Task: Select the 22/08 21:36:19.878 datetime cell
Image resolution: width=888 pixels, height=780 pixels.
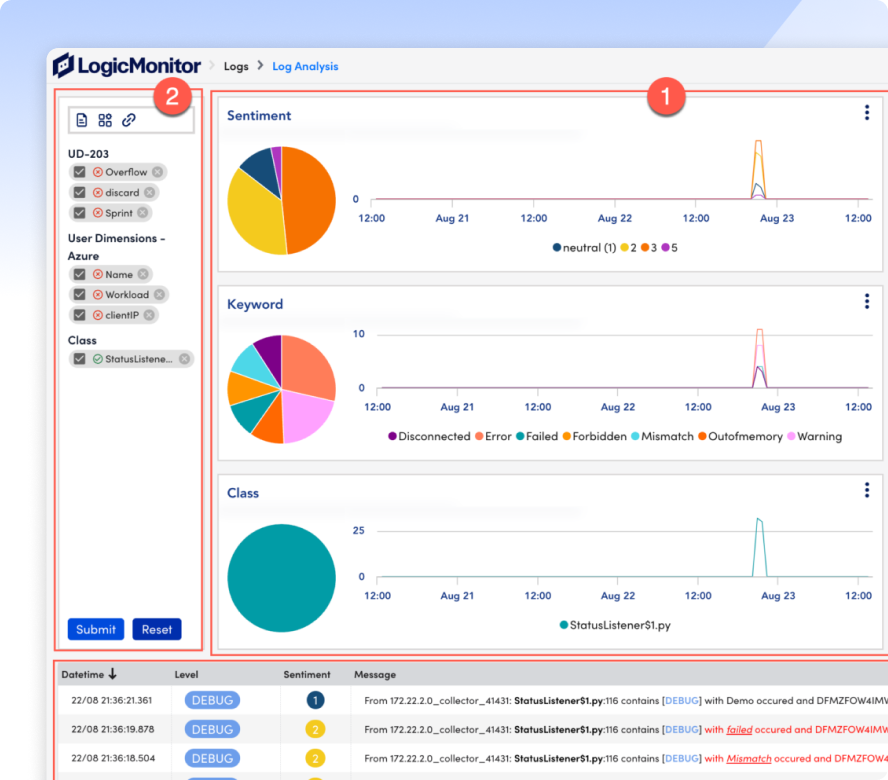Action: click(113, 730)
